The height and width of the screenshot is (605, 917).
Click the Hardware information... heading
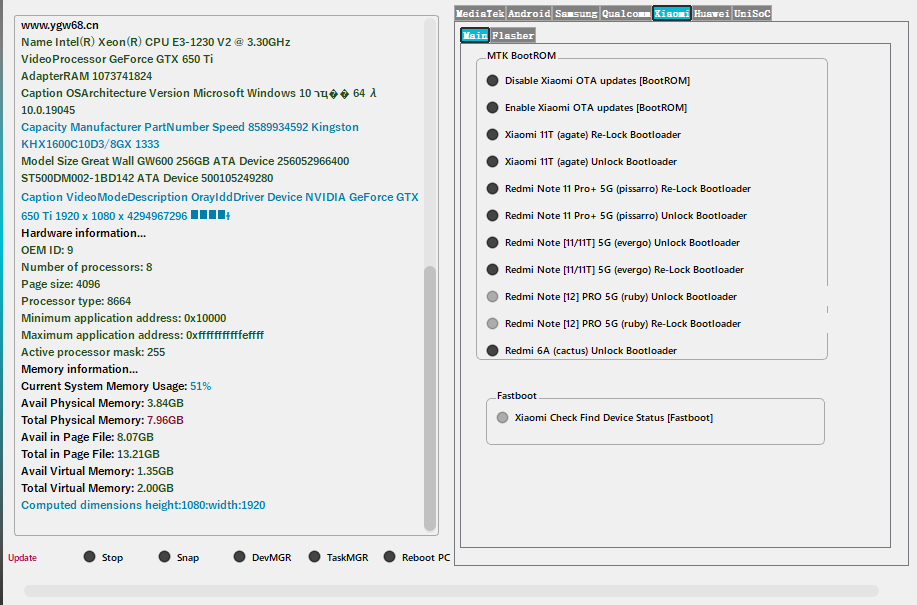tap(84, 233)
